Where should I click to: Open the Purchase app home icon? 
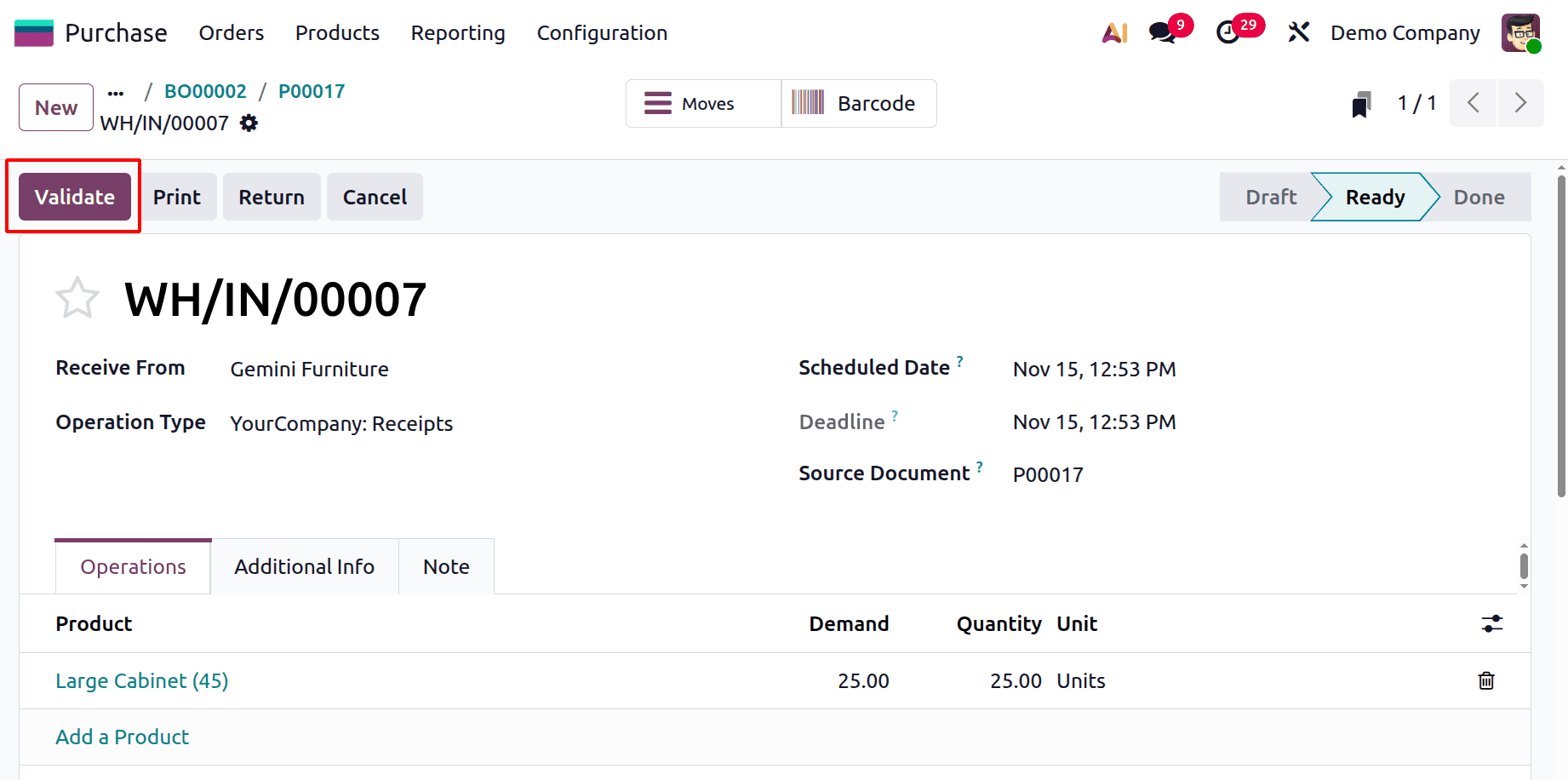click(x=32, y=32)
